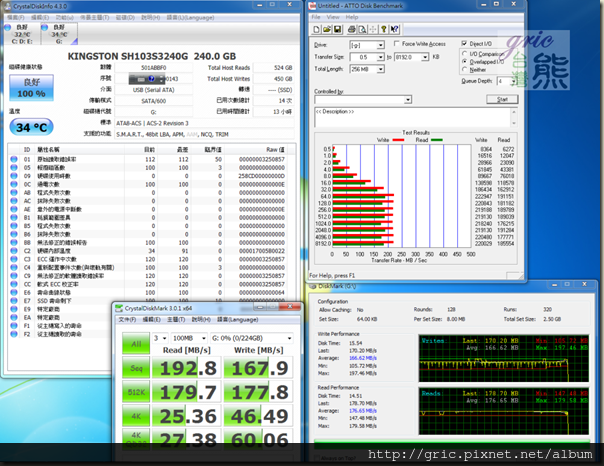Save results with ATTO floppy disk icon
The image size is (604, 466).
pos(337,29)
